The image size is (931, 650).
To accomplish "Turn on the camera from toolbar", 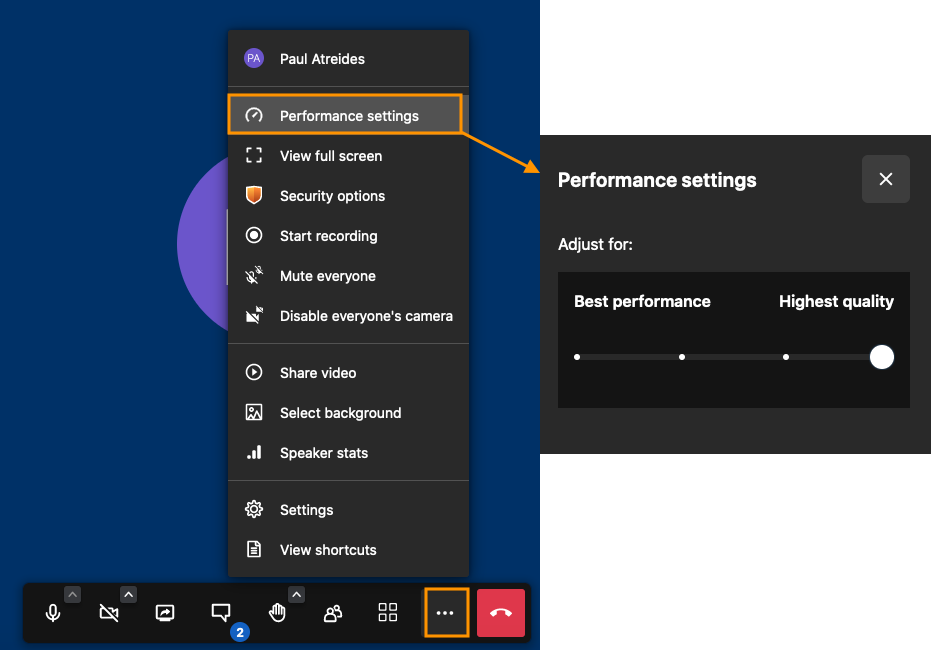I will tap(110, 613).
